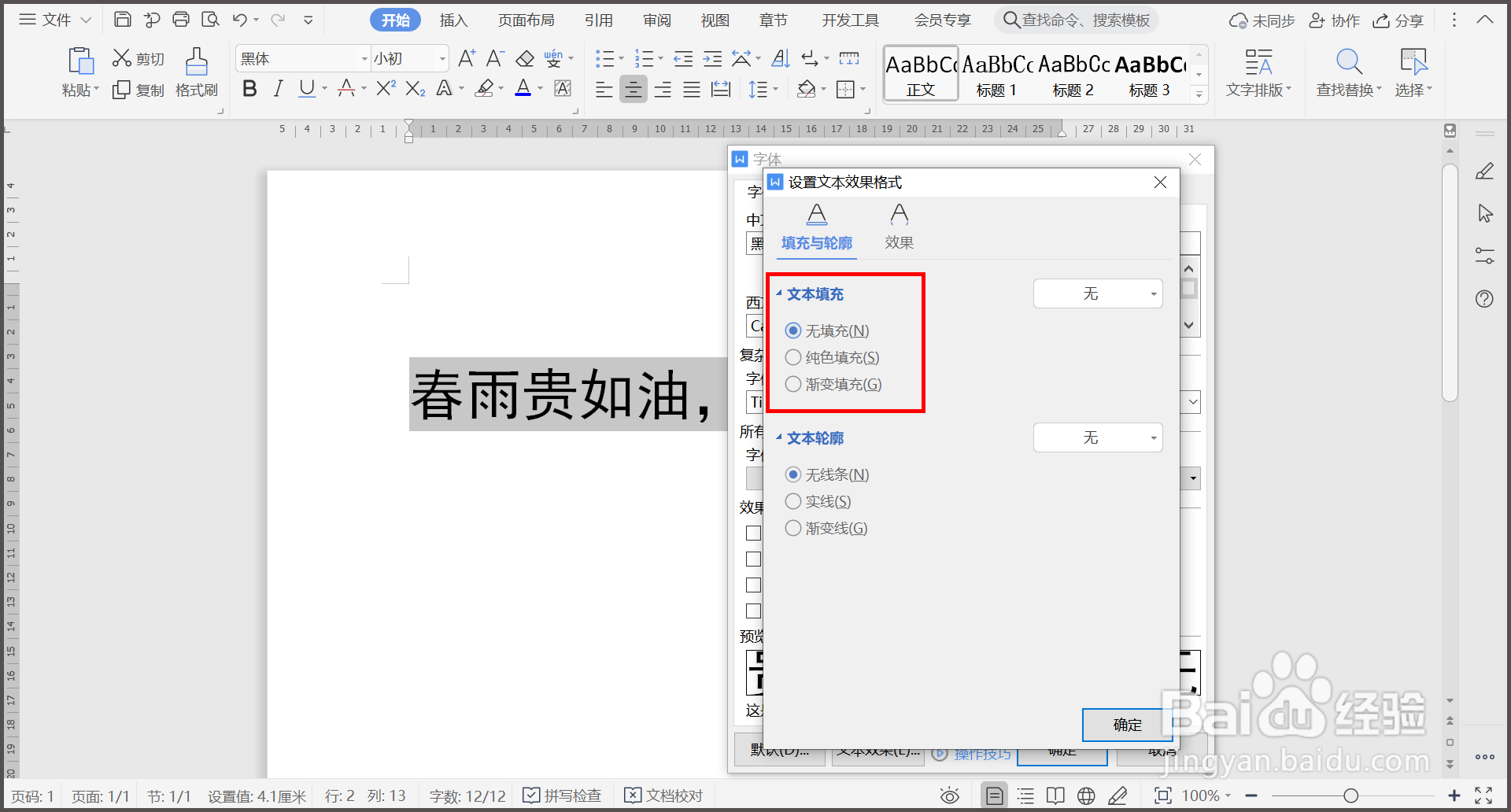Screen dimensions: 1511x812
Task: Select Solid Line (实线) radio option
Action: pyautogui.click(x=818, y=501)
